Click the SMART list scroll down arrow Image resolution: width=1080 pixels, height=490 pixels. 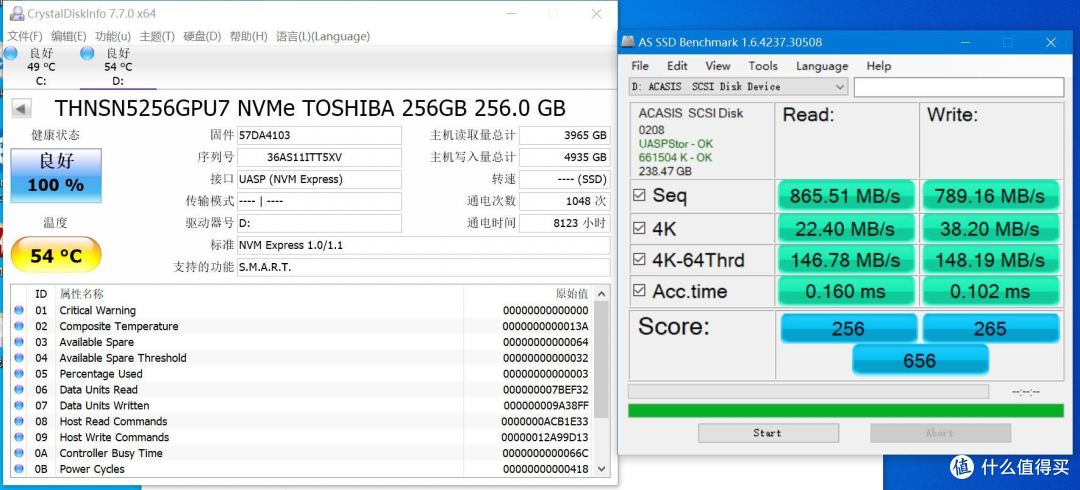[x=601, y=469]
